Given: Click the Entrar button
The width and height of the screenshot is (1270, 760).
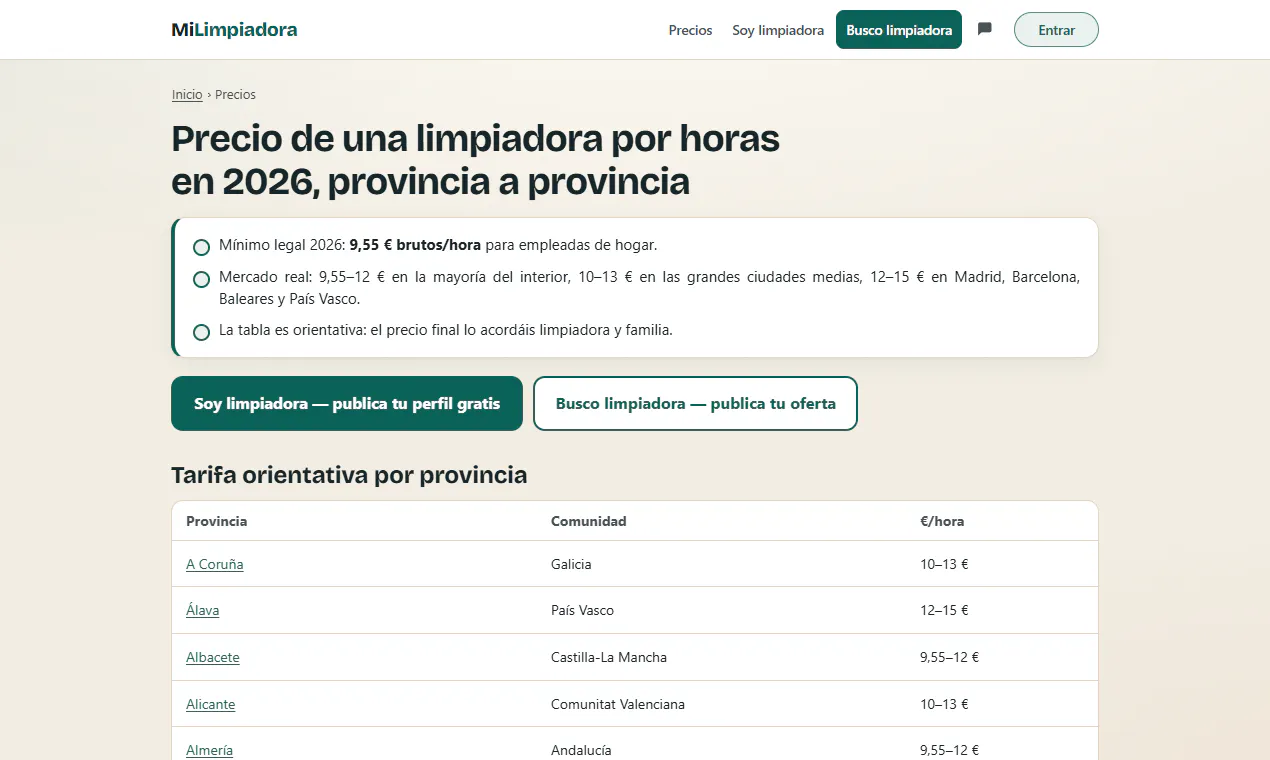Looking at the screenshot, I should coord(1056,30).
